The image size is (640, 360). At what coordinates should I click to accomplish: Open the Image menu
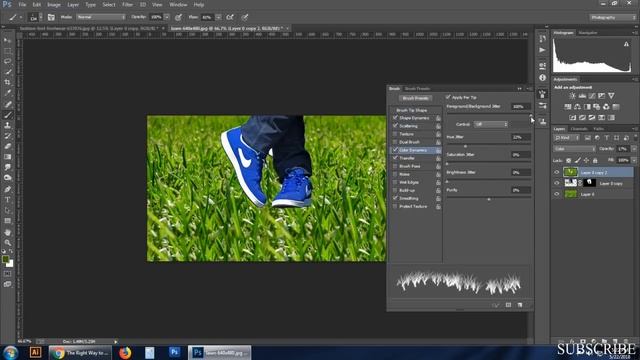point(54,5)
